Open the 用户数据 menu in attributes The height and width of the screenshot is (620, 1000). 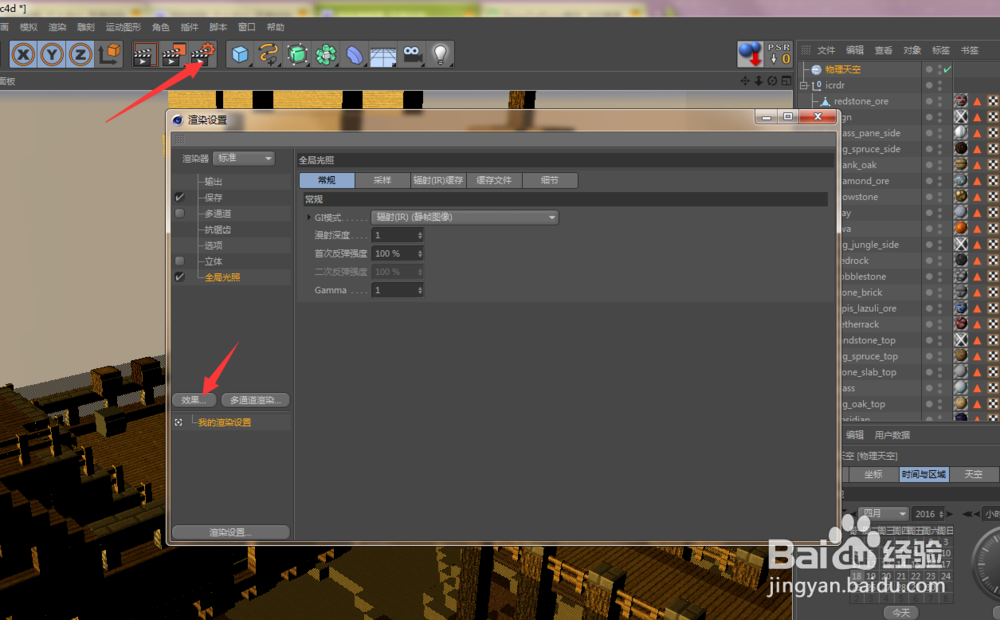(892, 435)
